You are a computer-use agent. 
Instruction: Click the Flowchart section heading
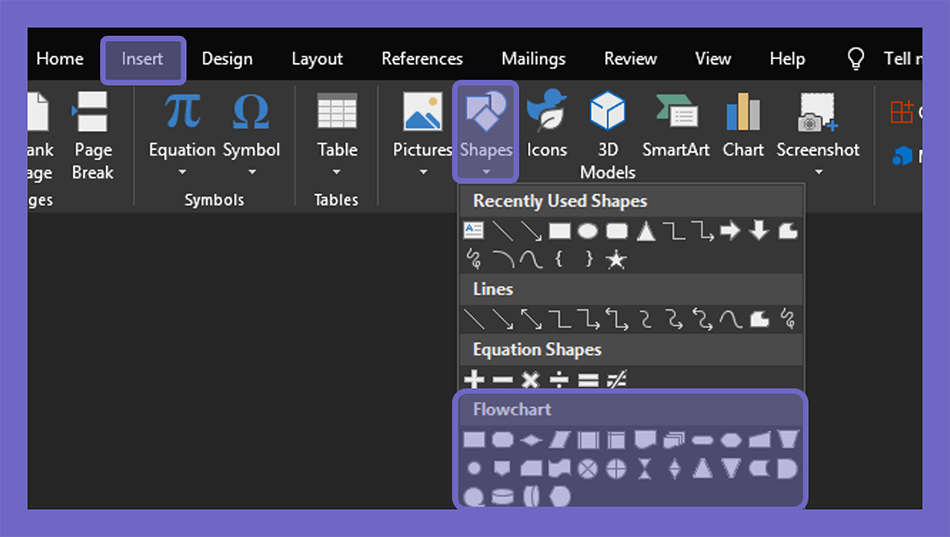[x=512, y=410]
